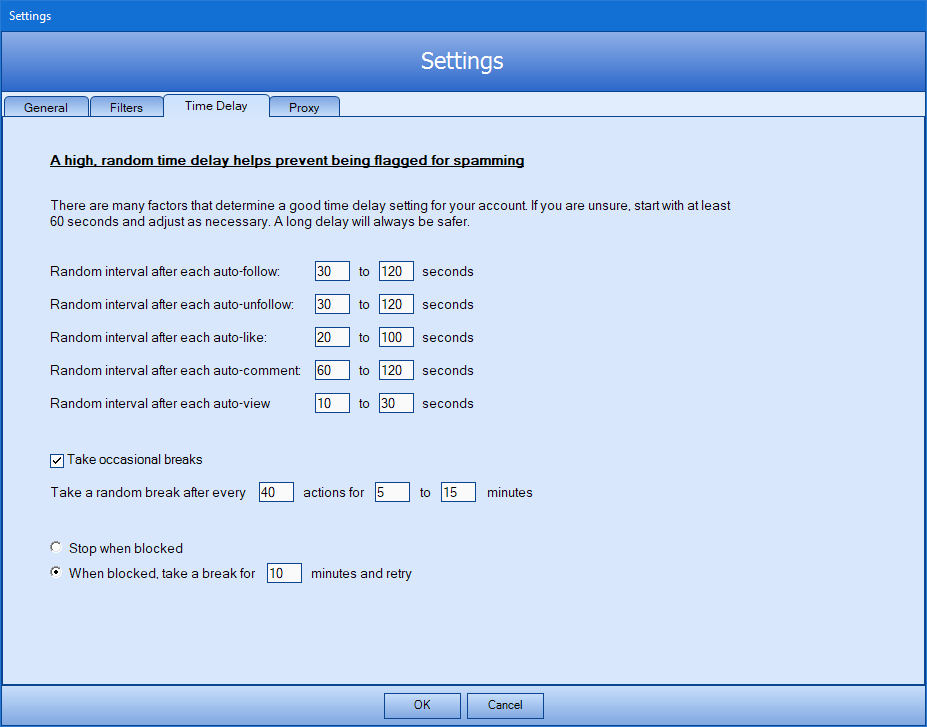Choose When blocked, take a break option
Image resolution: width=927 pixels, height=727 pixels.
tap(56, 572)
